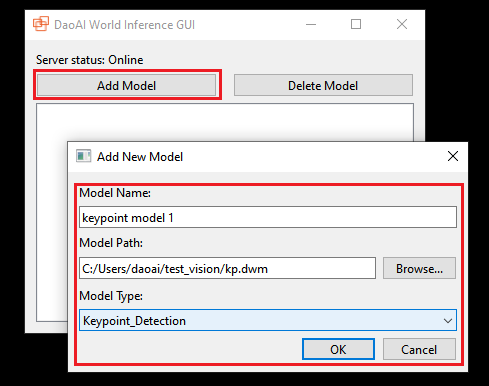This screenshot has width=489, height=386.
Task: Click the DaoAI app icon in title bar
Action: coord(41,24)
